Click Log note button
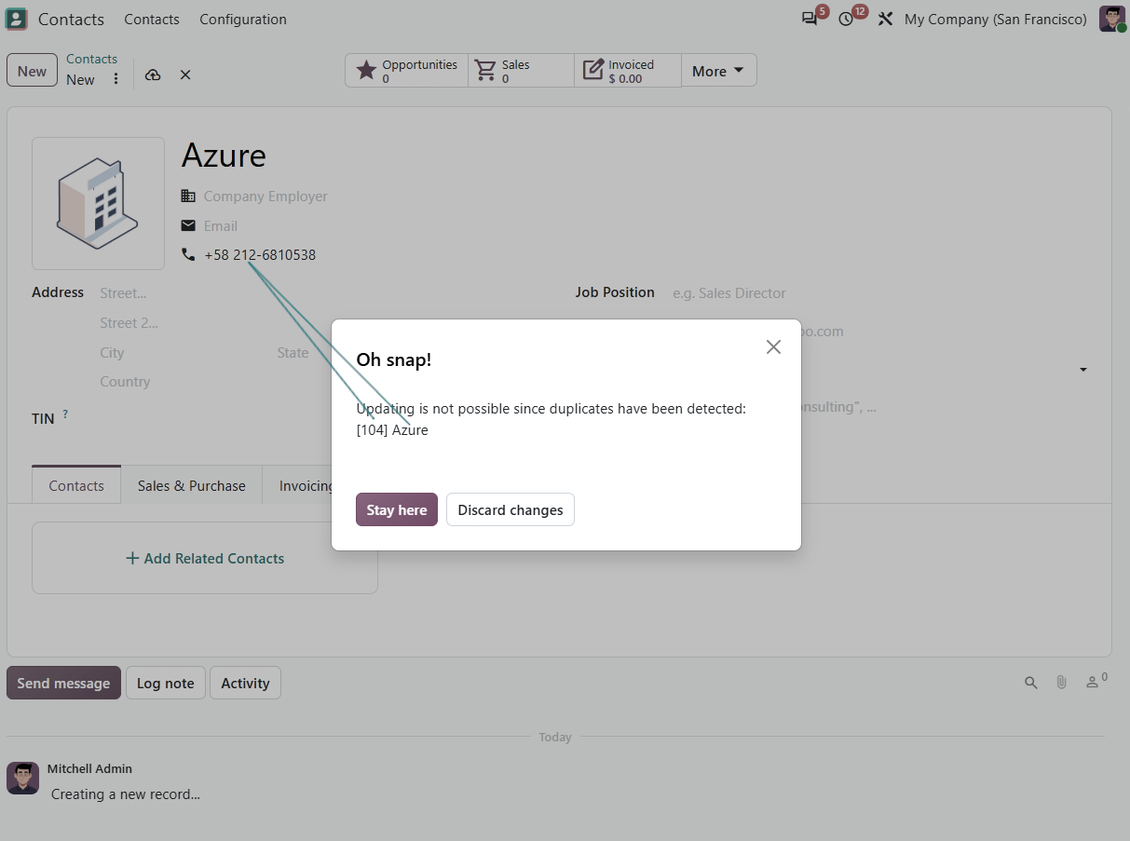1130x841 pixels. 166,682
